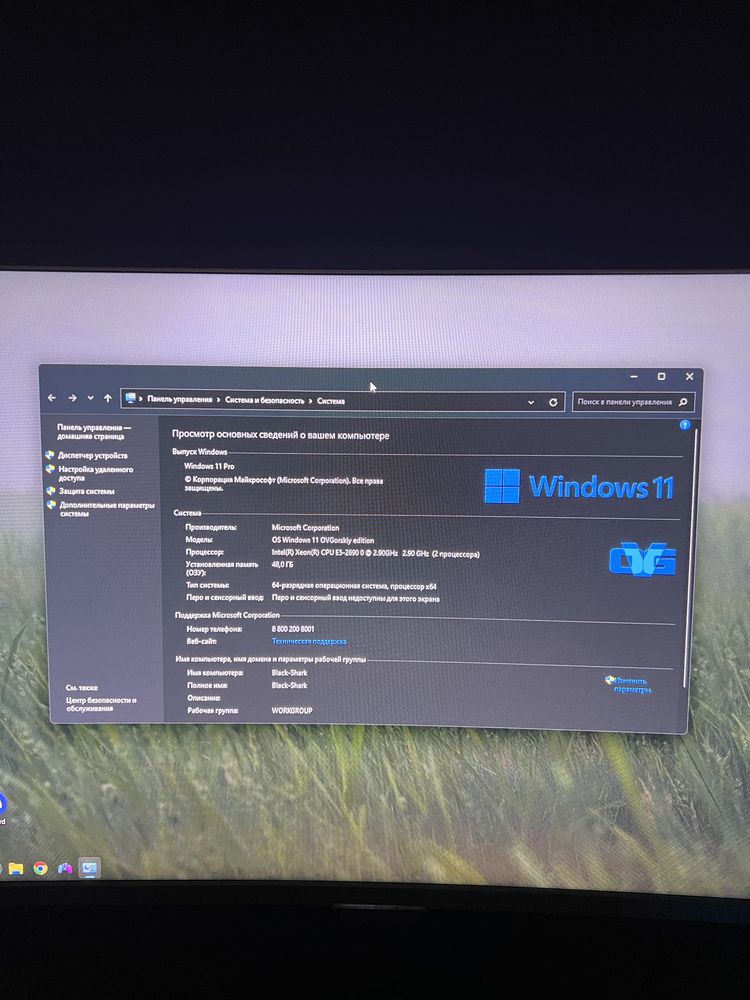Select the active System window taskbar icon
The image size is (750, 1000).
89,868
